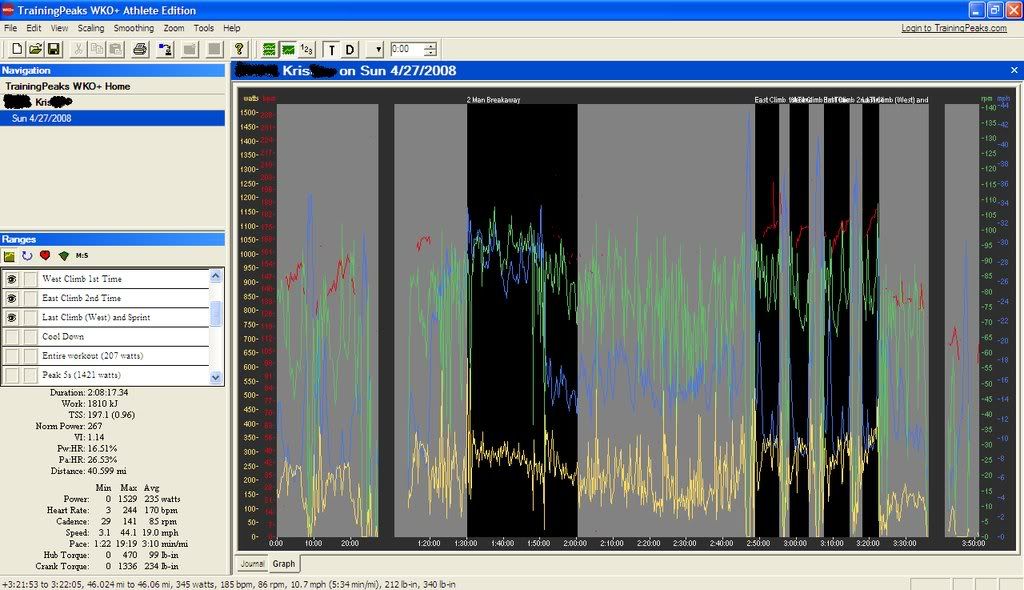This screenshot has height=590, width=1024.
Task: Close the workout graph panel
Action: coord(1014,70)
